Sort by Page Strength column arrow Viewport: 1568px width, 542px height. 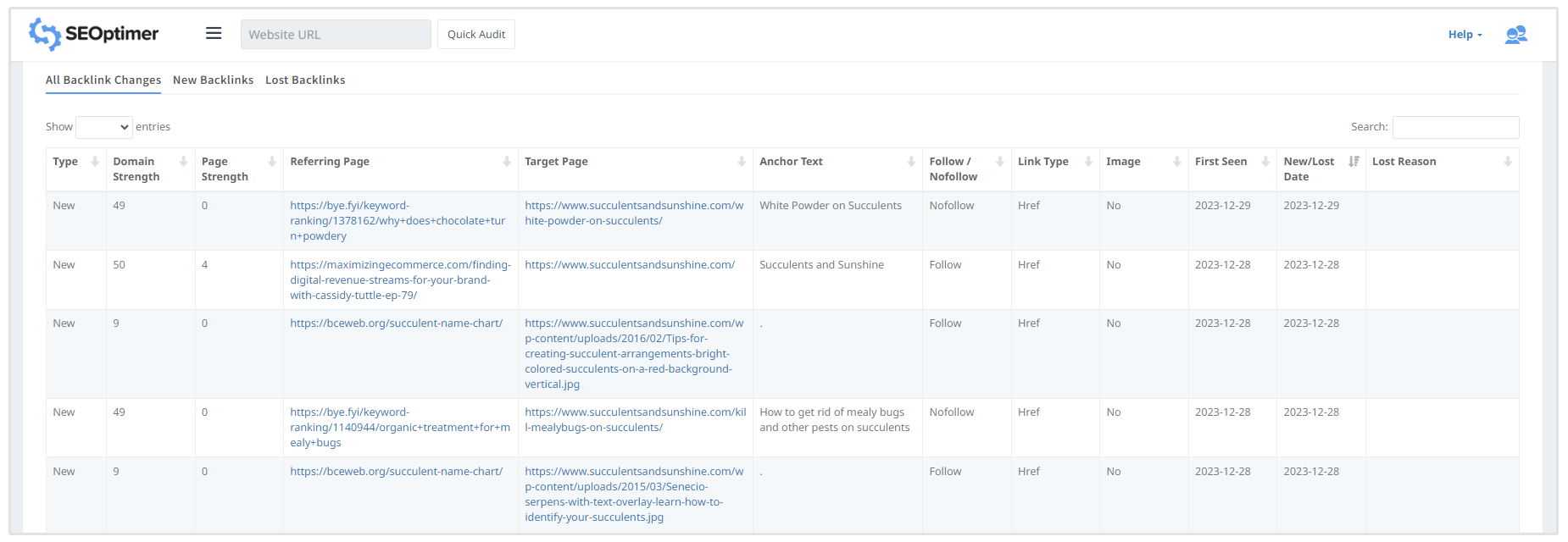click(272, 162)
